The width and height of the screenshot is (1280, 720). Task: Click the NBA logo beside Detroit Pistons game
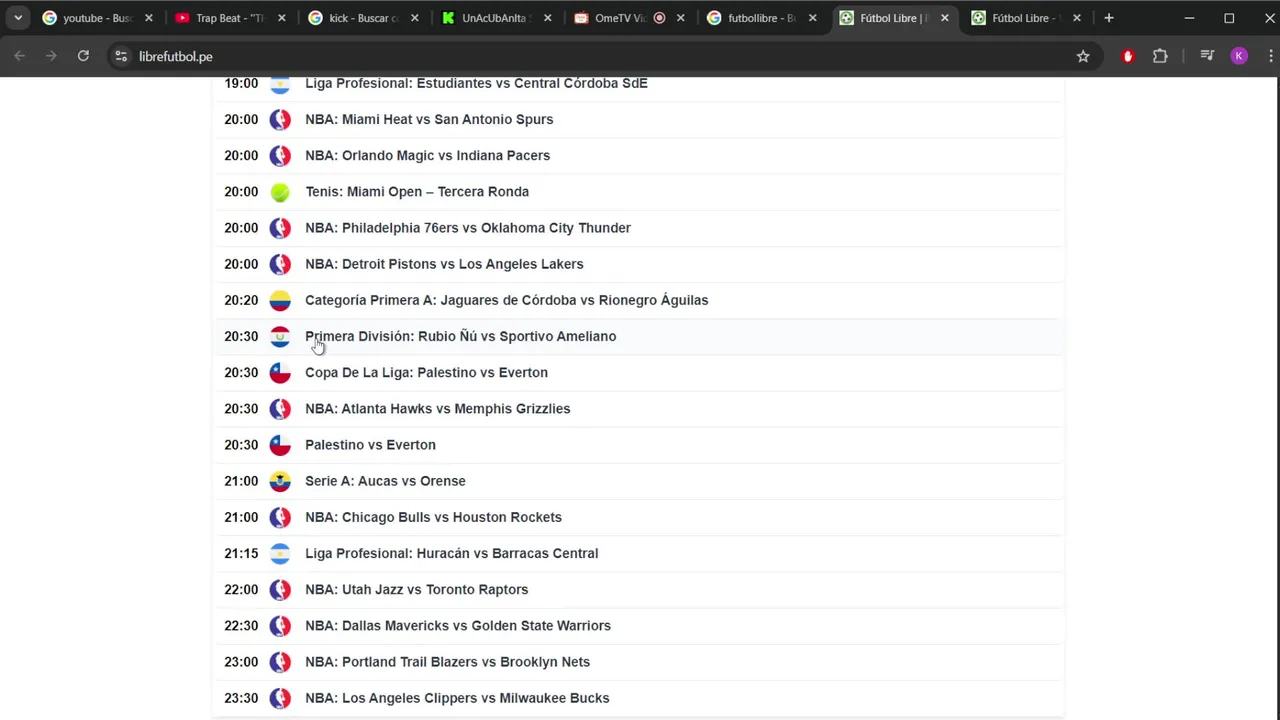280,264
